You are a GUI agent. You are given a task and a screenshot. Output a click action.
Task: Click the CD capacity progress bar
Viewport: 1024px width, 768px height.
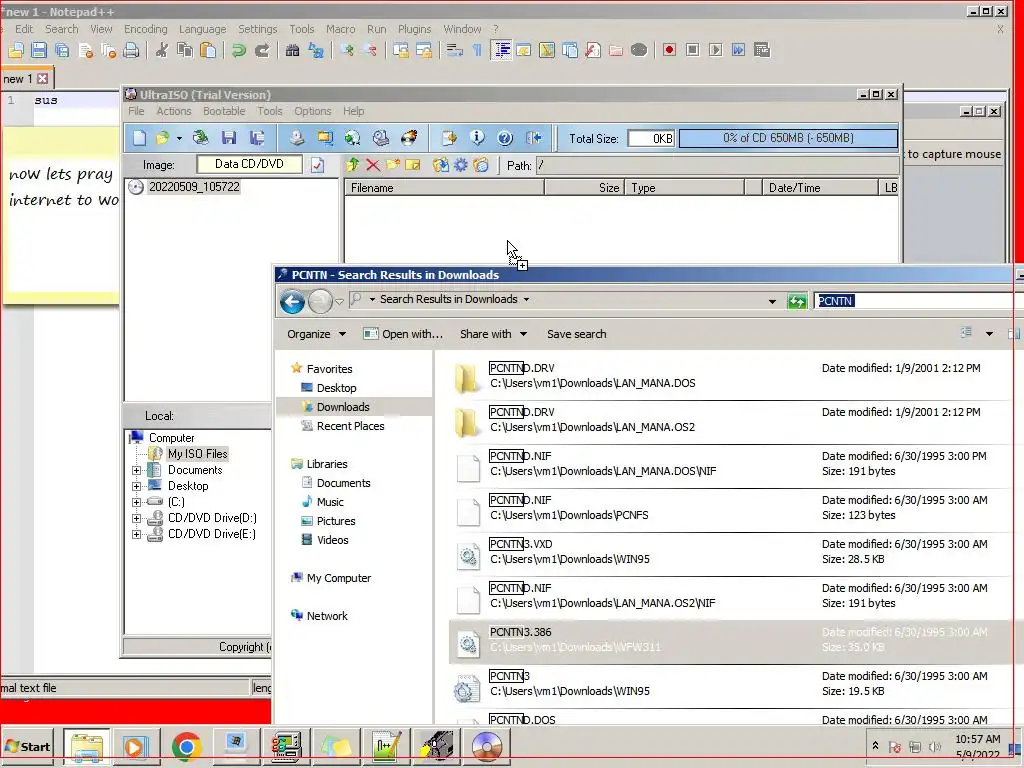[788, 138]
